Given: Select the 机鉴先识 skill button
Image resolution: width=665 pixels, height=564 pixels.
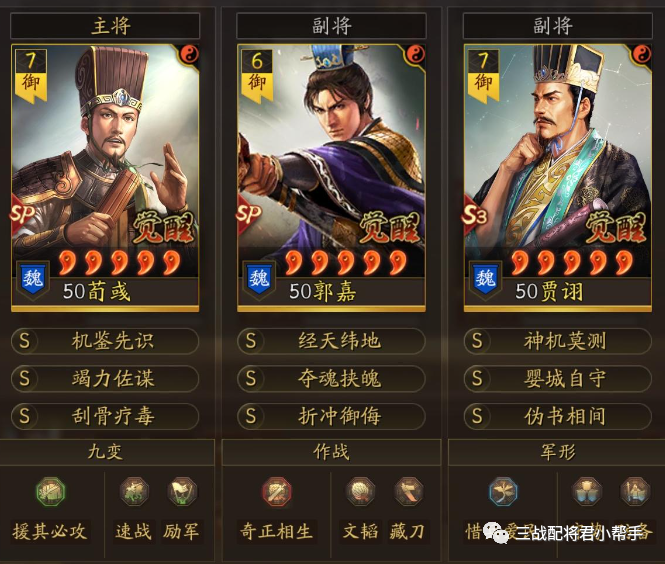Looking at the screenshot, I should point(105,341).
